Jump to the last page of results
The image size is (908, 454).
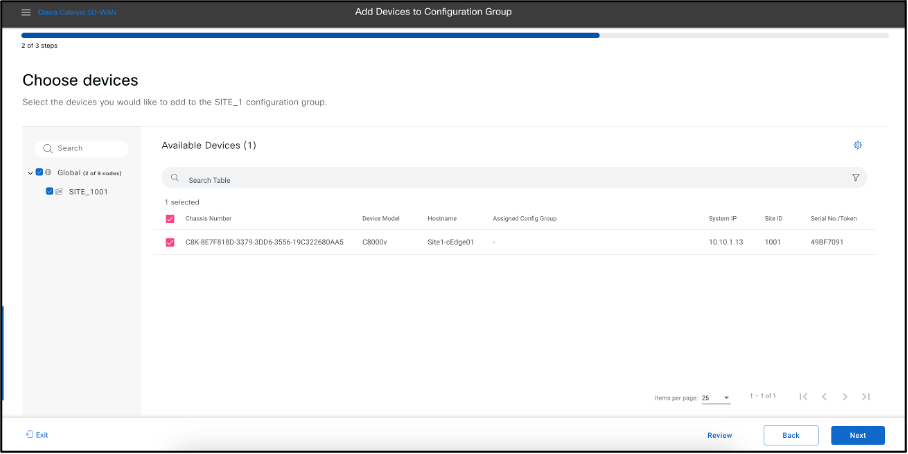[x=865, y=397]
